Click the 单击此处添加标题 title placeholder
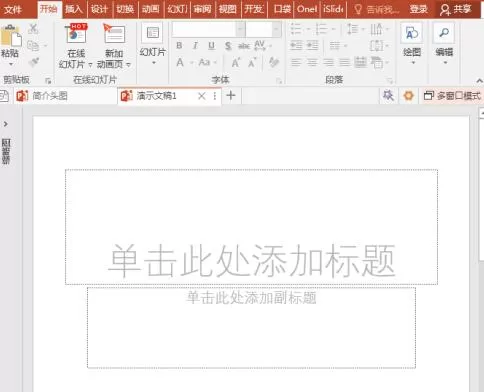This screenshot has width=484, height=392. point(251,227)
